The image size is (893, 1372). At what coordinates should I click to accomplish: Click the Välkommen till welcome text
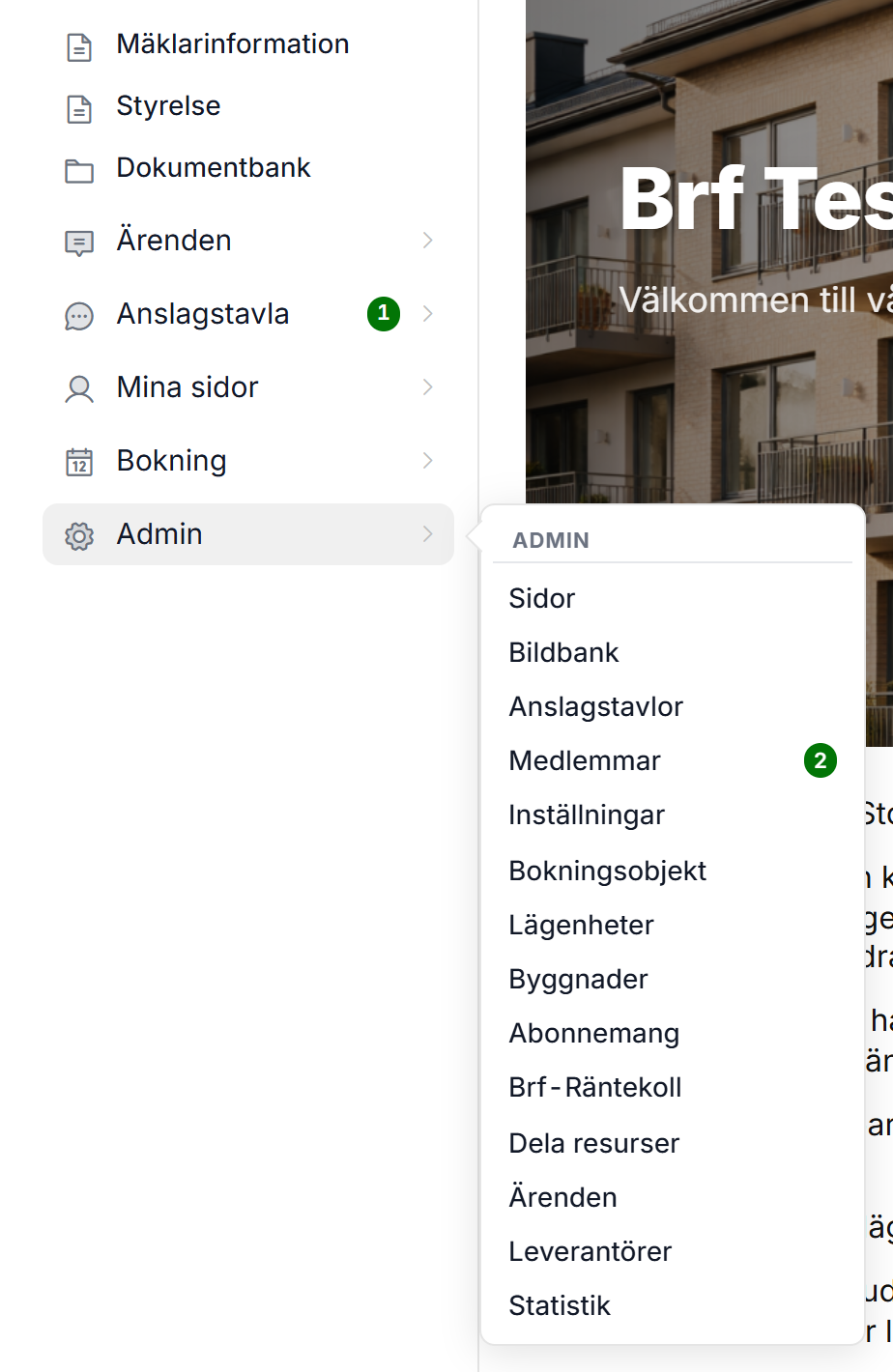point(756,300)
